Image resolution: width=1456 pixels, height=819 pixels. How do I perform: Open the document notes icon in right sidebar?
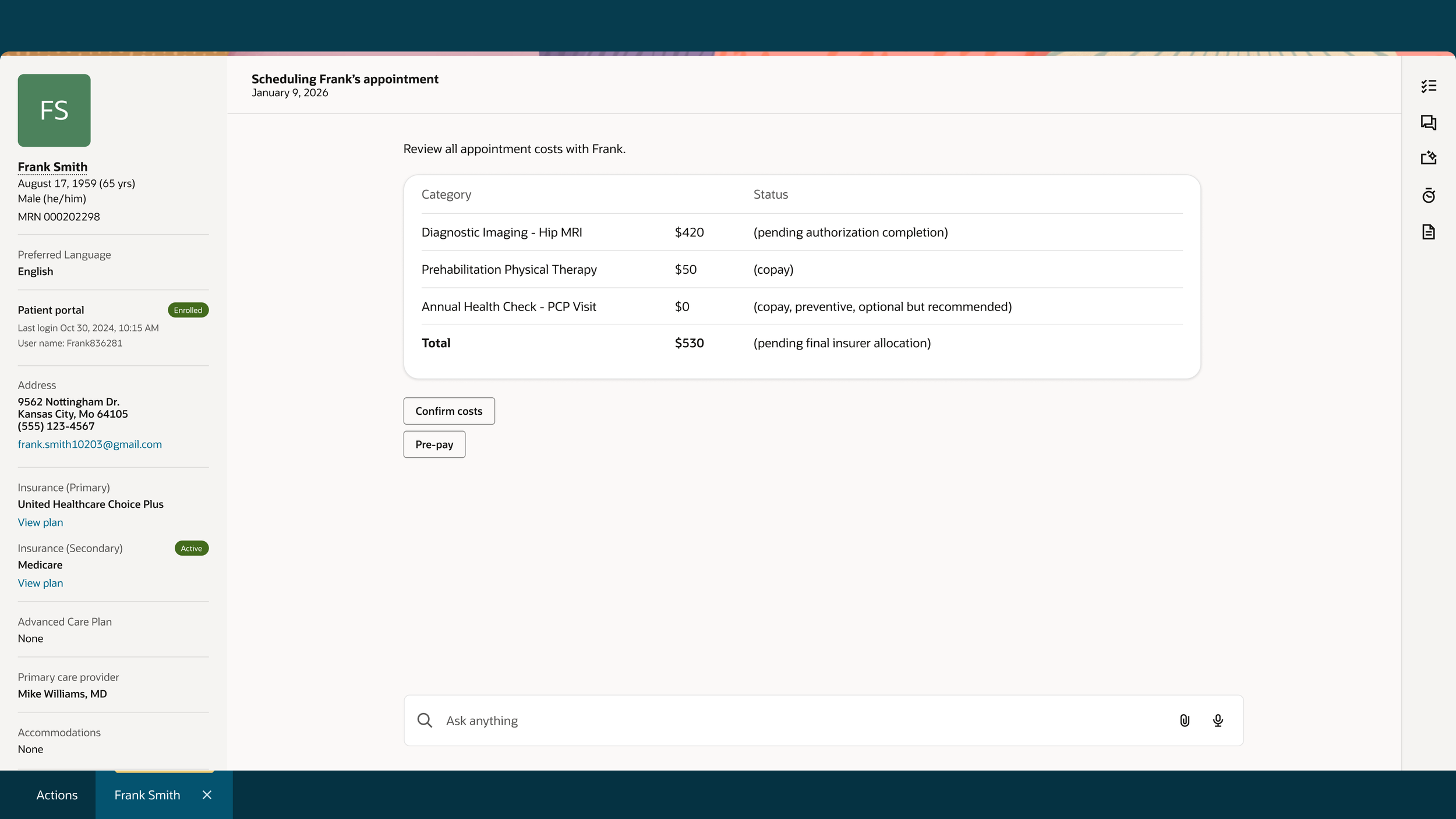pyautogui.click(x=1428, y=232)
